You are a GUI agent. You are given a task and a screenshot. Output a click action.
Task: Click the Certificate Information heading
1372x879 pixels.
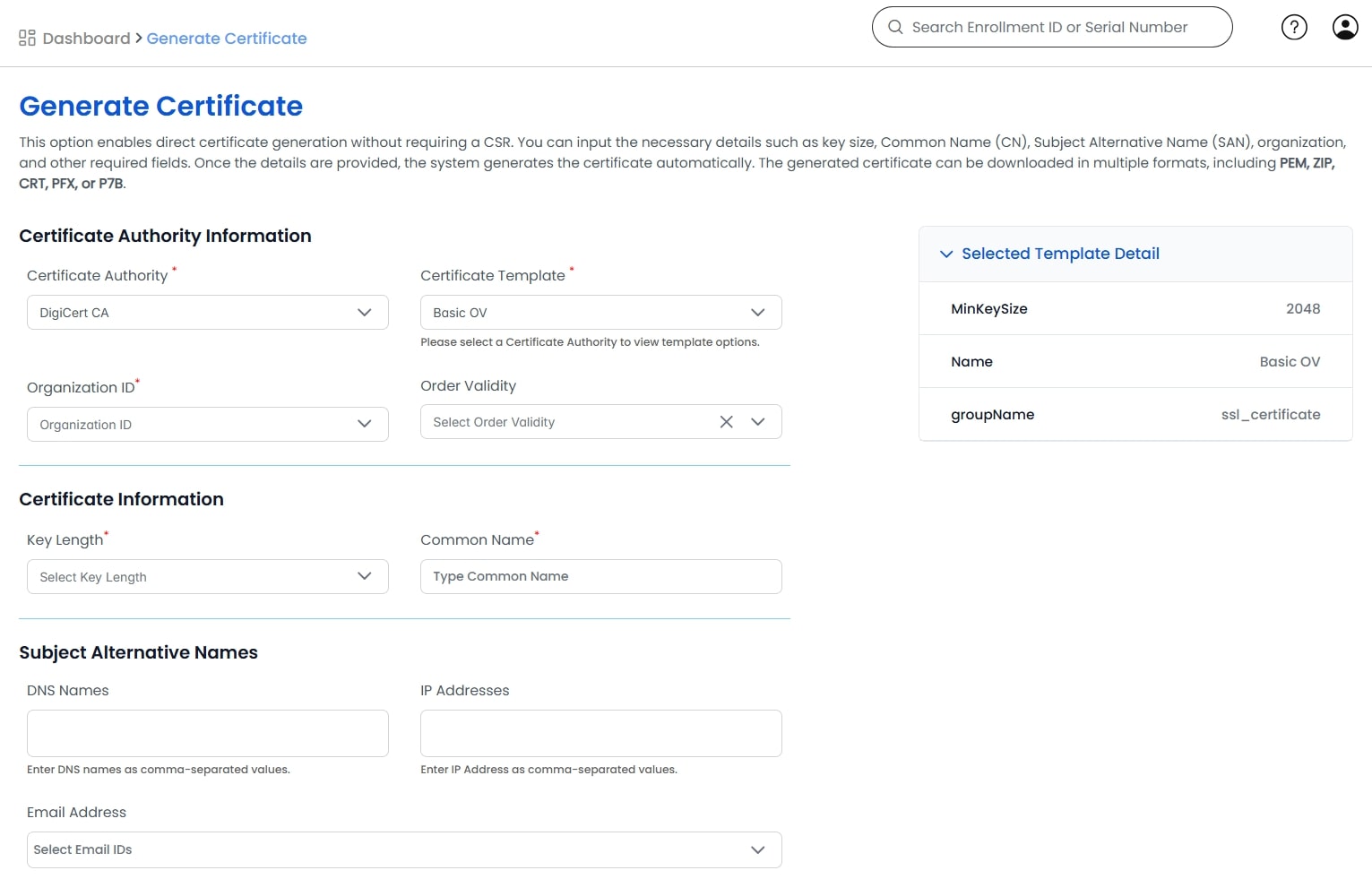click(121, 499)
